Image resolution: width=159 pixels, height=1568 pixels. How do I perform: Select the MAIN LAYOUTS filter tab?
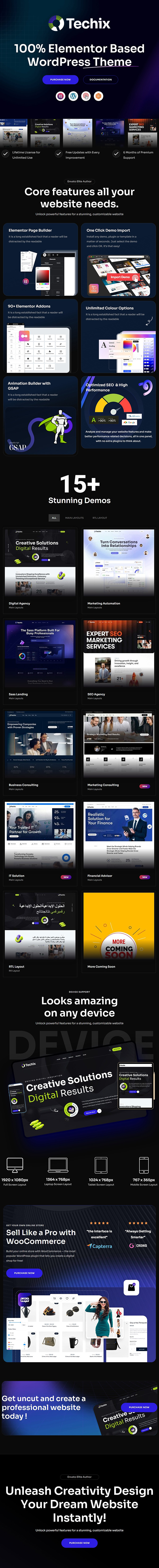click(x=75, y=518)
